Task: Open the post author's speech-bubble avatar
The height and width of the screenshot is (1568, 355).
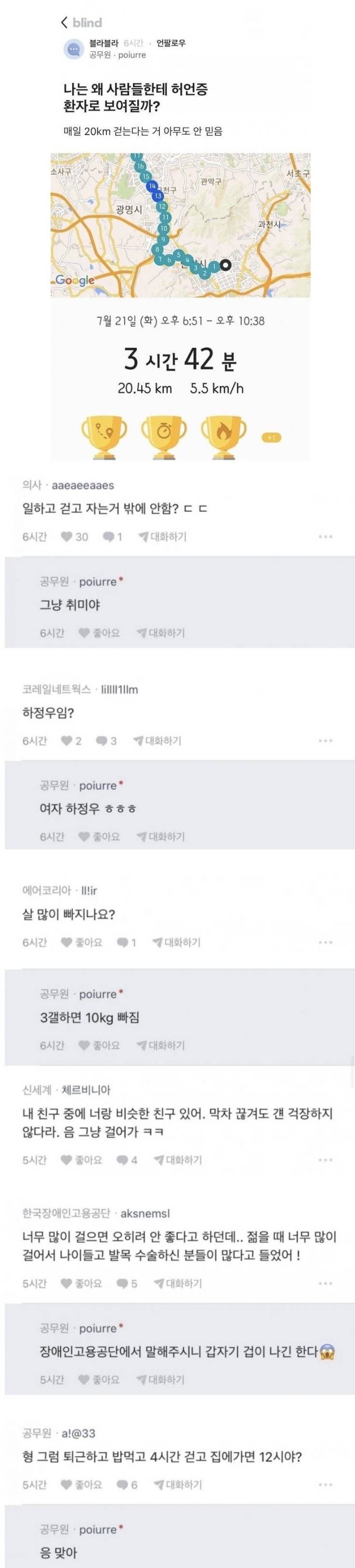Action: pos(74,49)
